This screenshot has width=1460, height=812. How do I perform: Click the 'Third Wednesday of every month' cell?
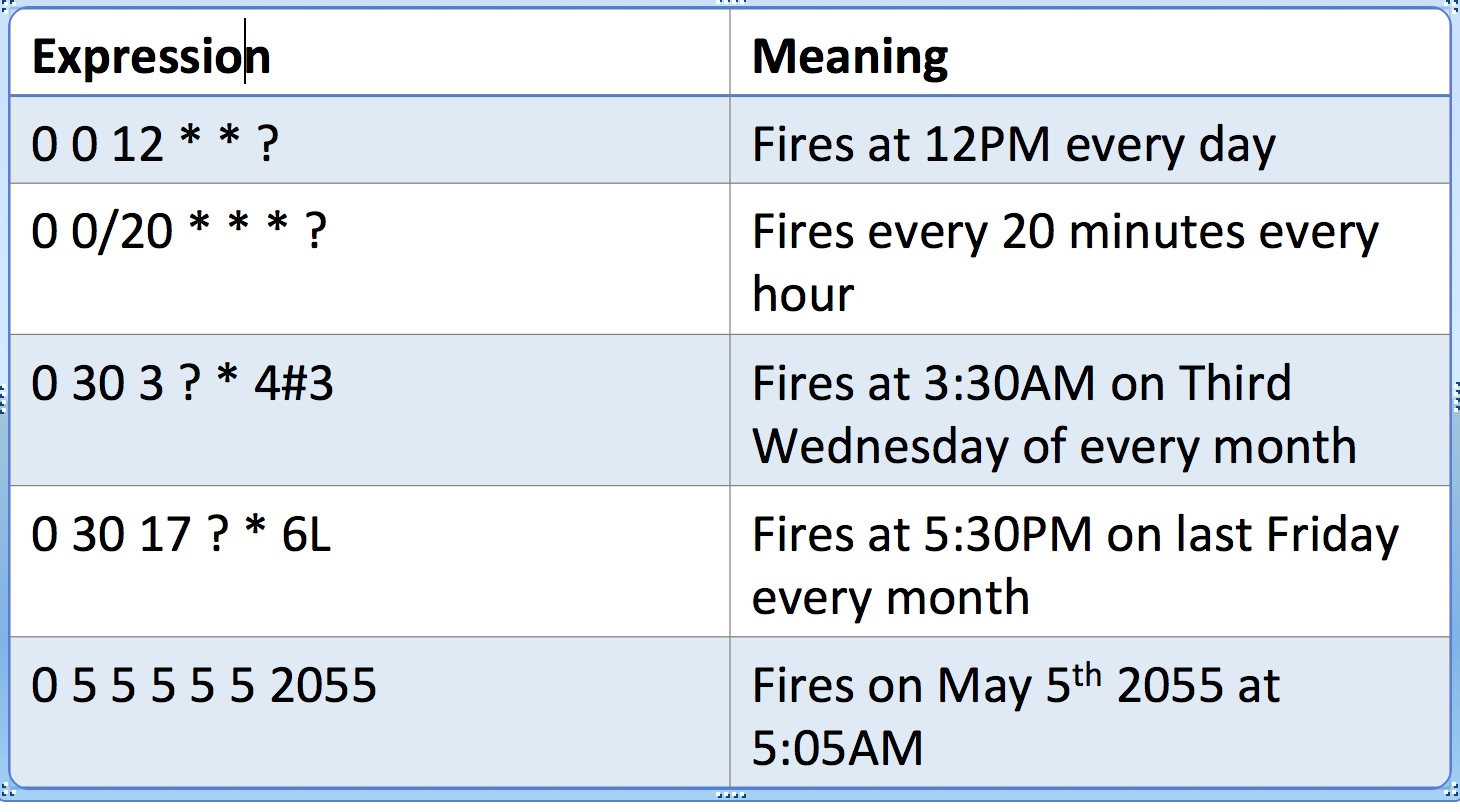(x=1090, y=410)
